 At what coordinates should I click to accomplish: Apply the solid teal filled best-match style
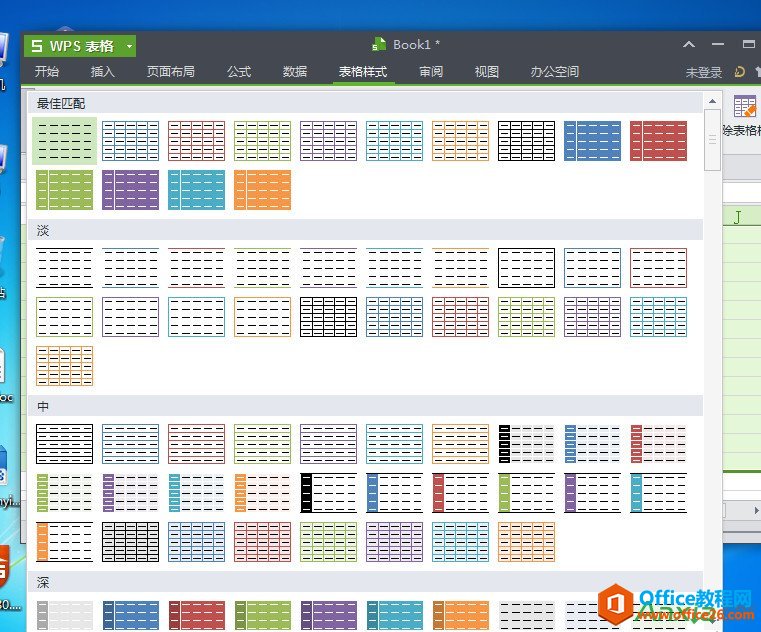[x=197, y=190]
